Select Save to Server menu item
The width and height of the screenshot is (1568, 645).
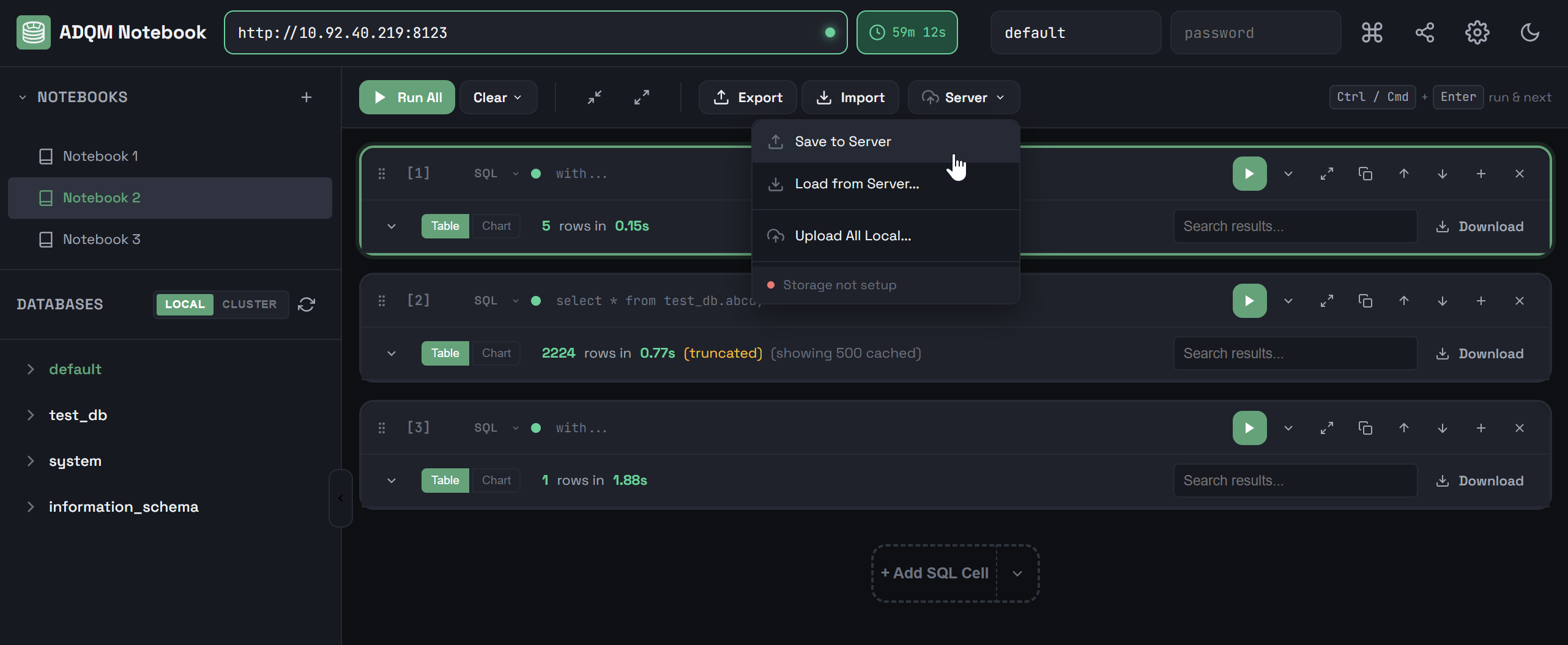pos(842,142)
